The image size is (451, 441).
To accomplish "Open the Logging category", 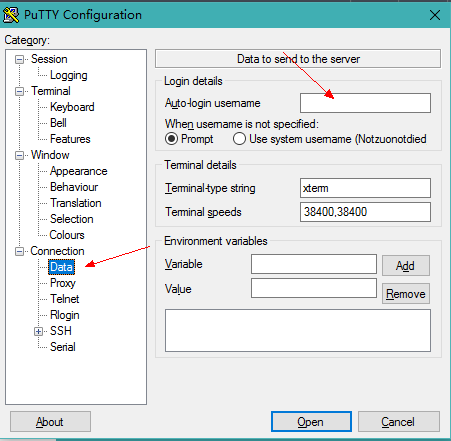I will pos(69,75).
